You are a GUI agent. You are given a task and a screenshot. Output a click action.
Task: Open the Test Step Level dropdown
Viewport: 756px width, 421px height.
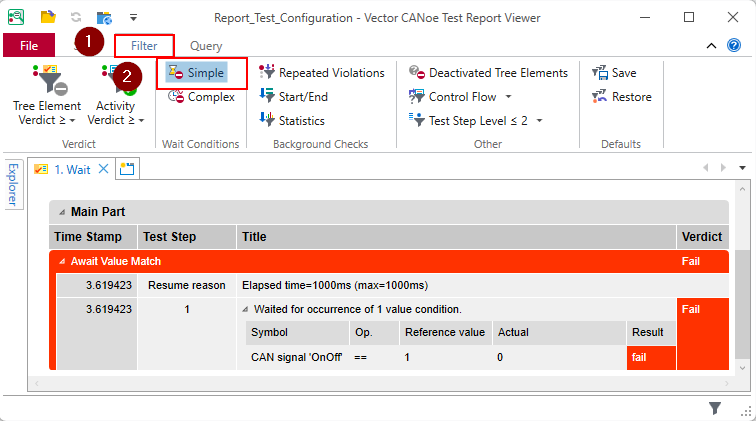click(476, 120)
